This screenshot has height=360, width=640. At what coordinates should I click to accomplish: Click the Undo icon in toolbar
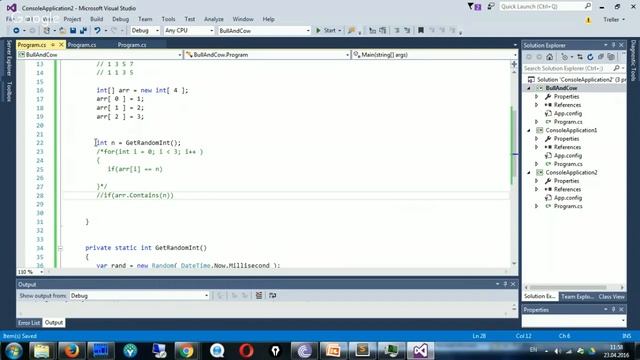tap(97, 31)
